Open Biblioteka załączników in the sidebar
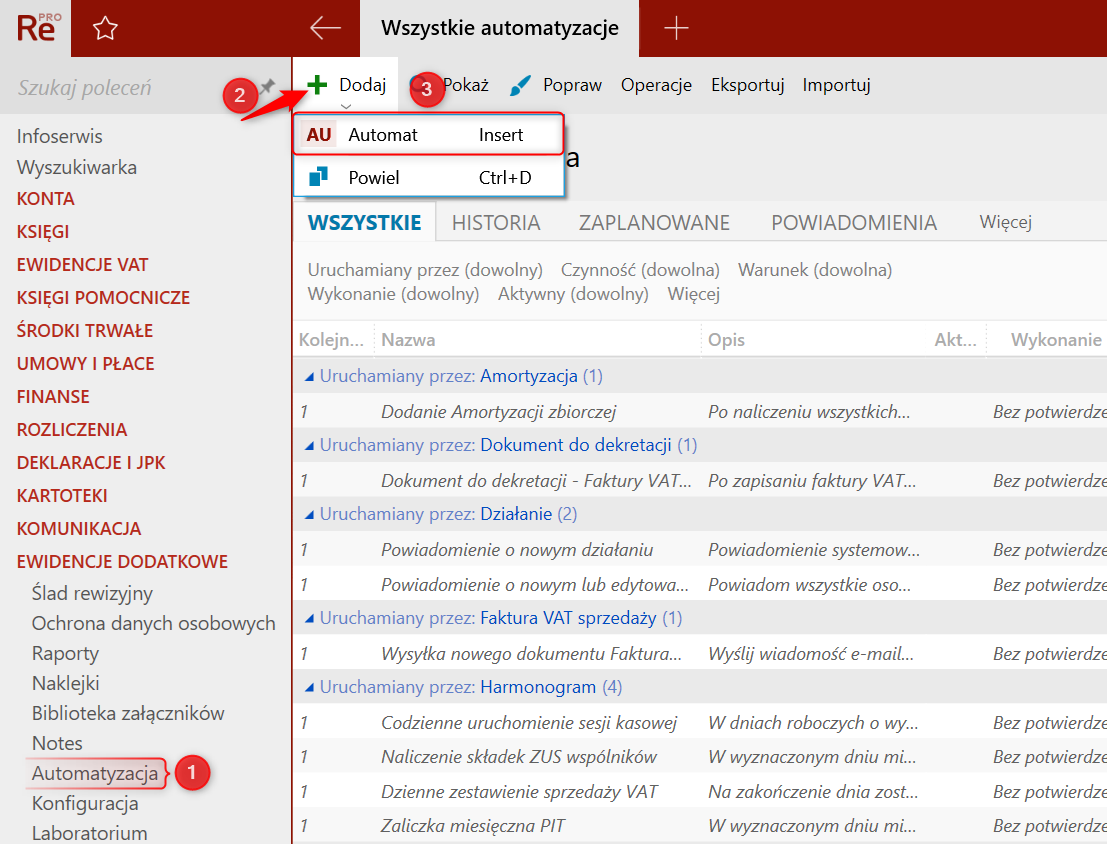 click(128, 713)
